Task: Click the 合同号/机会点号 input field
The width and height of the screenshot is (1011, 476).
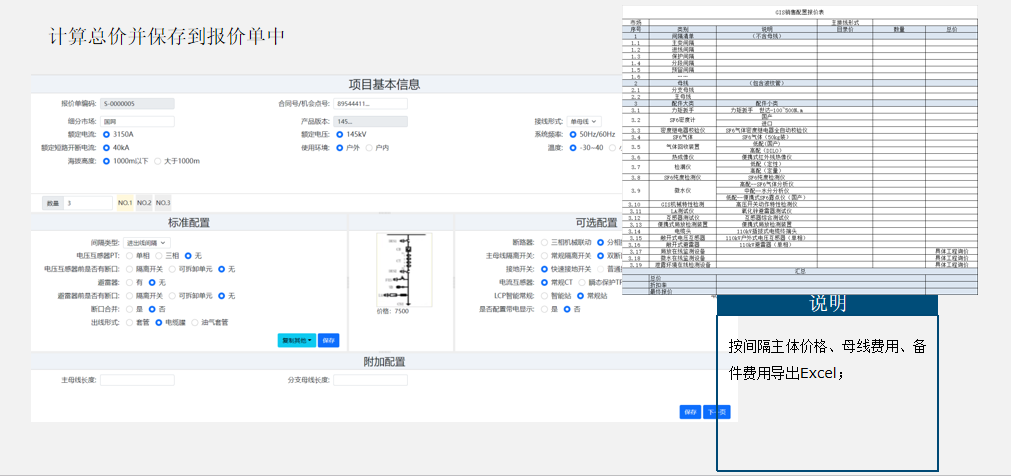Action: click(371, 103)
